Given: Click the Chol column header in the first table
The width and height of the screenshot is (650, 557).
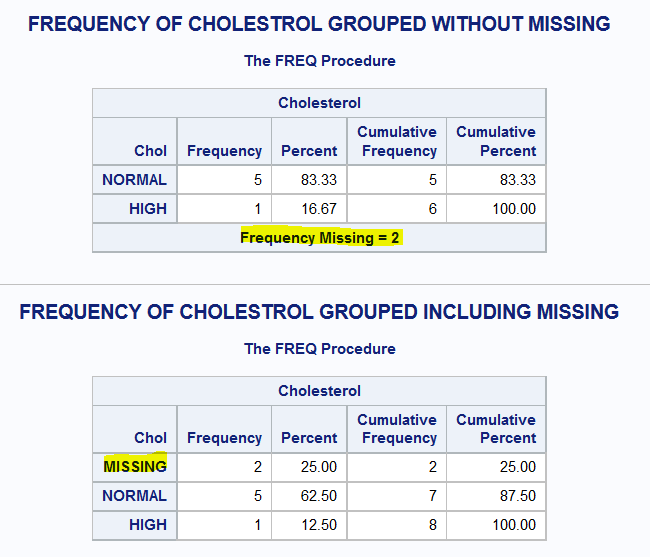Looking at the screenshot, I should [150, 151].
